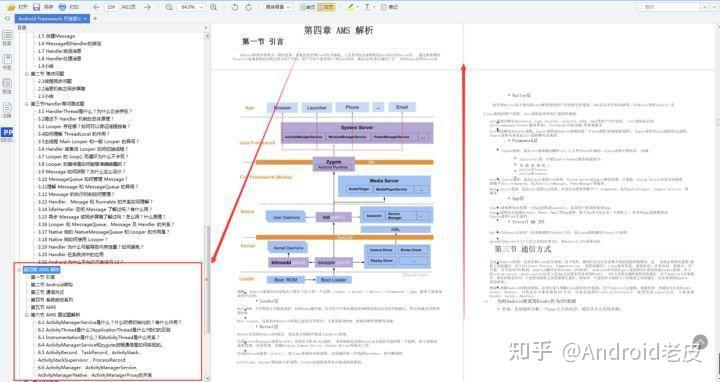Select outline entry 第三节 通信方式
The height and width of the screenshot is (382, 720).
point(47,292)
